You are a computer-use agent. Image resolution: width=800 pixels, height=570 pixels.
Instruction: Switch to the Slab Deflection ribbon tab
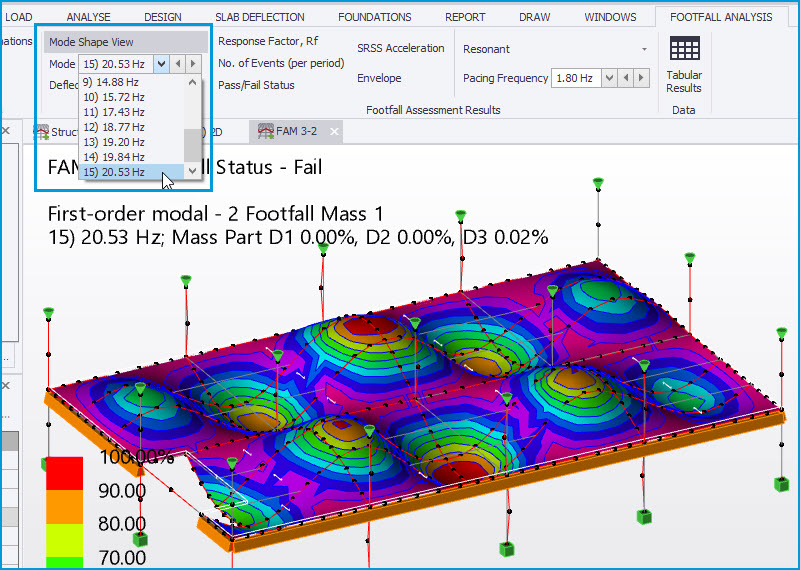click(x=260, y=17)
